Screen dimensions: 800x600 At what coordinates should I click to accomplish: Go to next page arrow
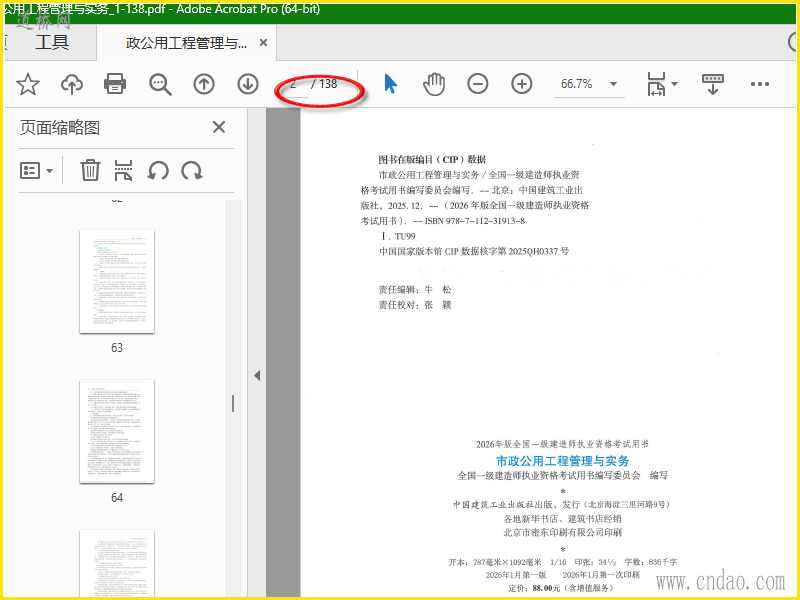click(x=248, y=84)
